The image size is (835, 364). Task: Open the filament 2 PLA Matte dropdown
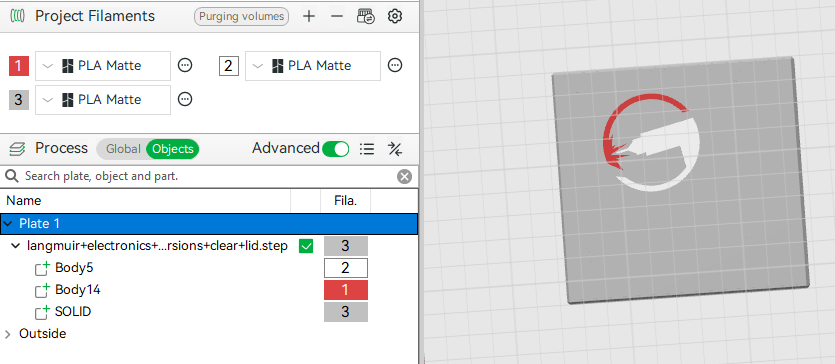coord(313,66)
